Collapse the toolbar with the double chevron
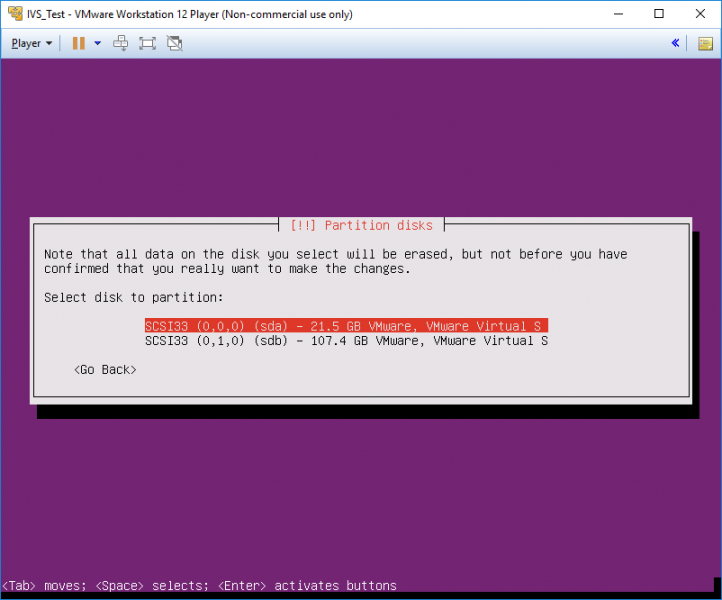Screen dimensions: 722x600 click(x=675, y=43)
